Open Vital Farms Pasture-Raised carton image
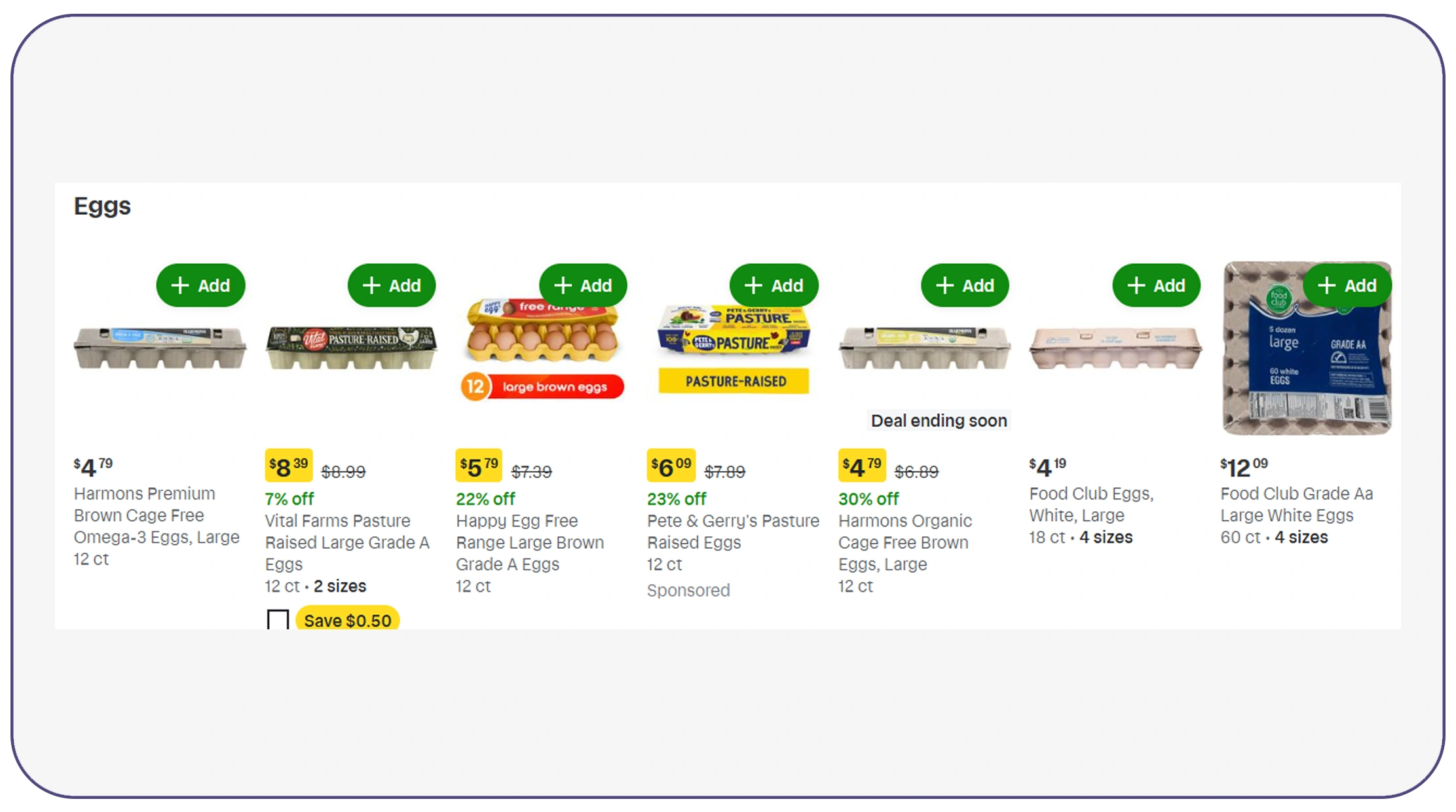1456x812 pixels. click(351, 348)
